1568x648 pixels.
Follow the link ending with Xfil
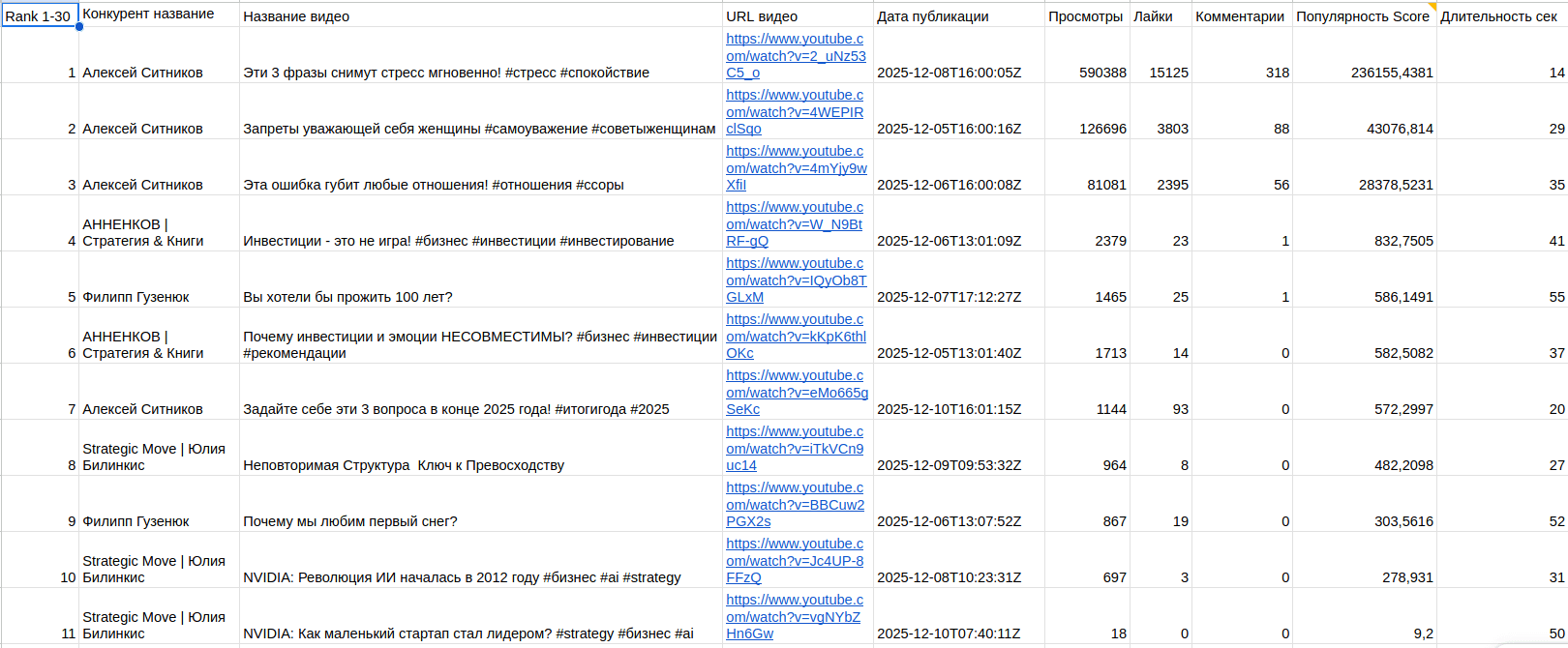(x=797, y=167)
